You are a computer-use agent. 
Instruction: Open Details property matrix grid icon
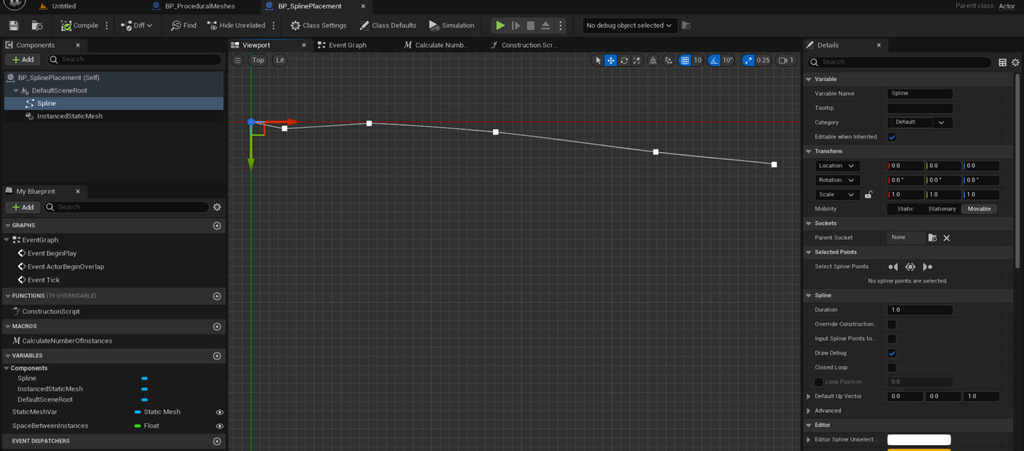[x=1003, y=62]
